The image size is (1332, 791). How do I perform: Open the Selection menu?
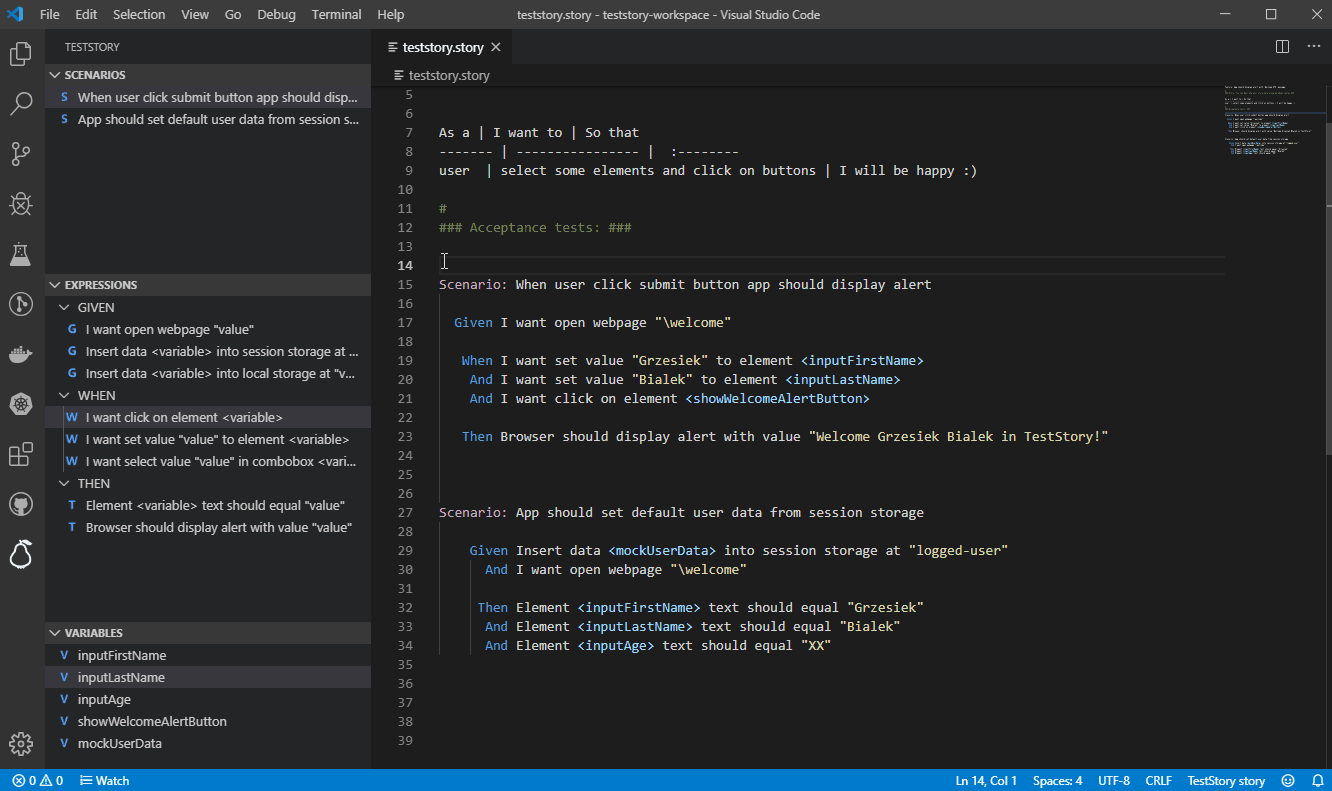point(139,14)
